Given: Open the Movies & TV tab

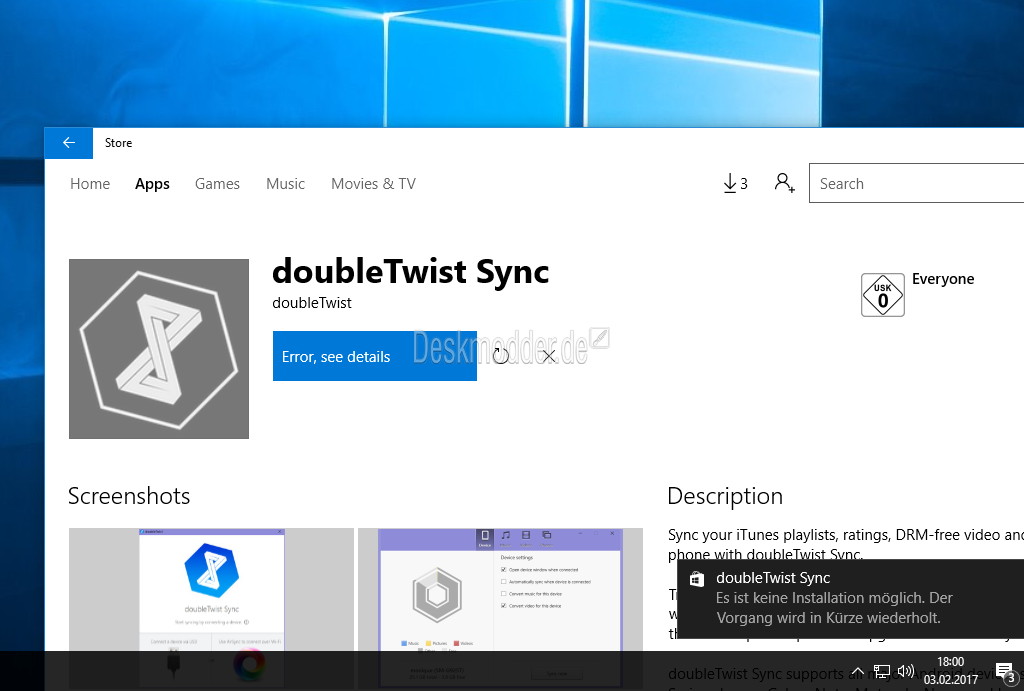Looking at the screenshot, I should (374, 184).
